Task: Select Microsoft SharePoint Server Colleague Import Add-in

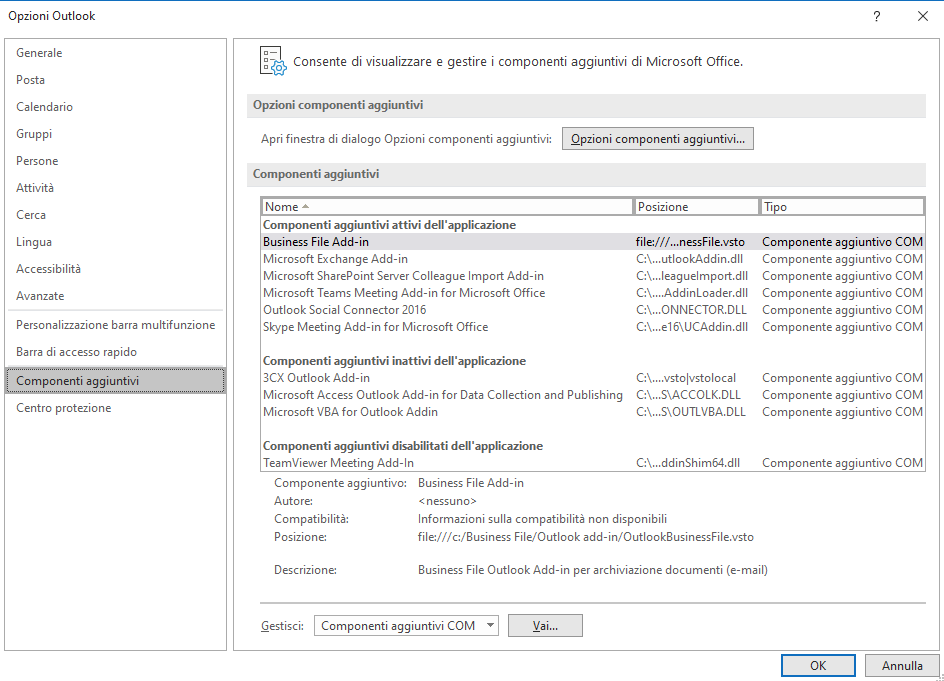Action: (x=592, y=276)
